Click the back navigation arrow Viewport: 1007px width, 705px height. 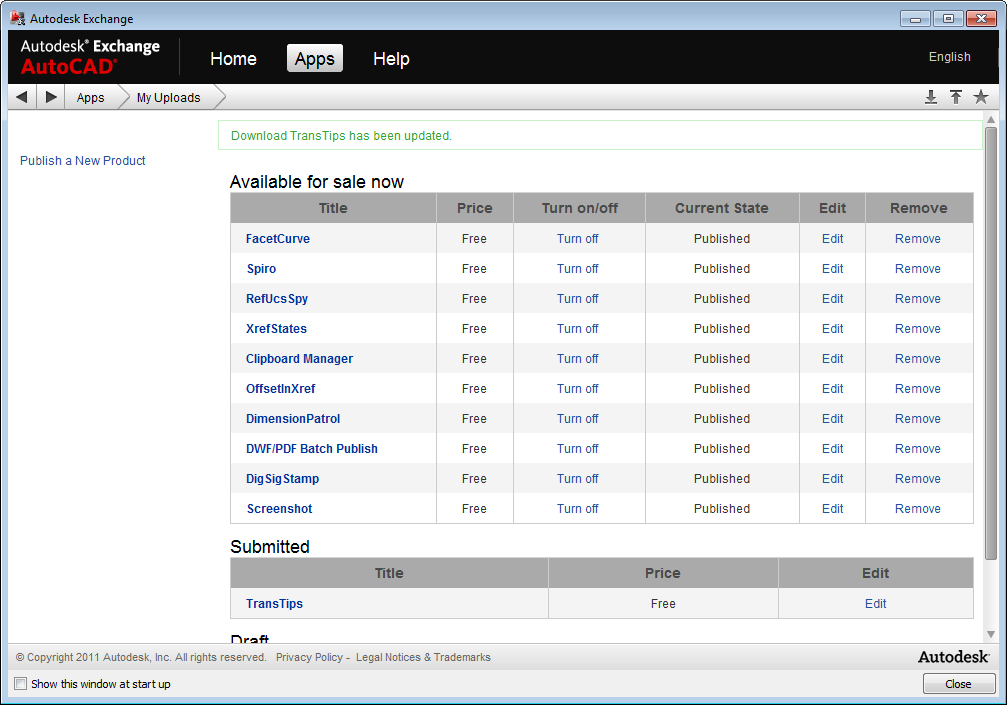pyautogui.click(x=21, y=97)
